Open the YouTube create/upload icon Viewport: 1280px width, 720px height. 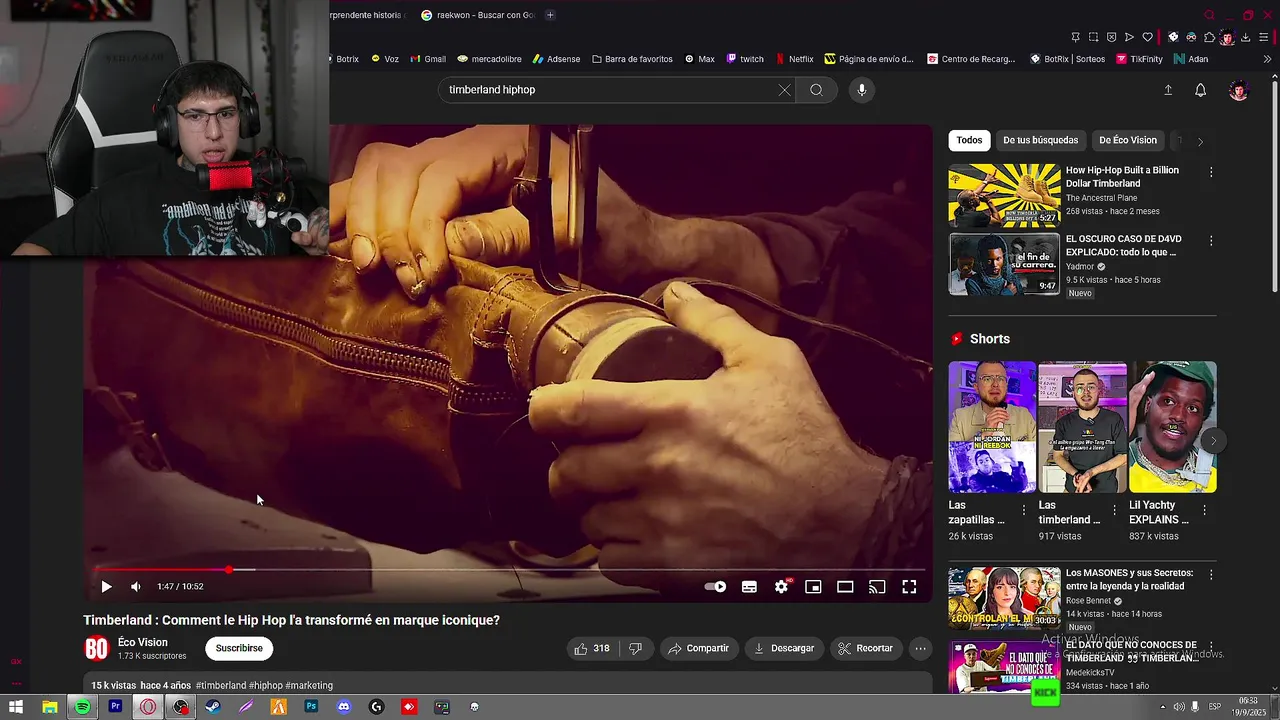[1168, 90]
